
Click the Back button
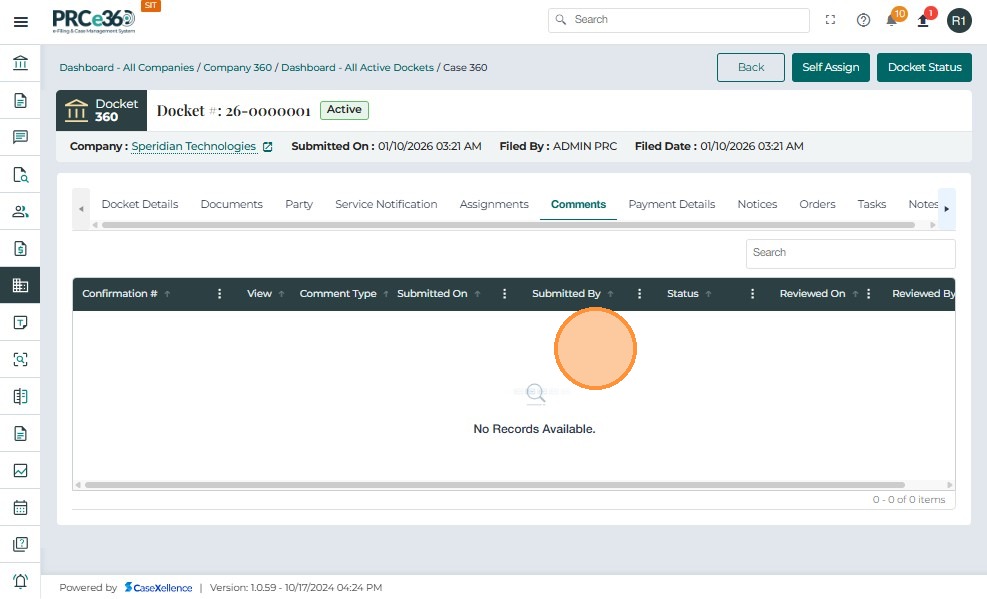[751, 67]
